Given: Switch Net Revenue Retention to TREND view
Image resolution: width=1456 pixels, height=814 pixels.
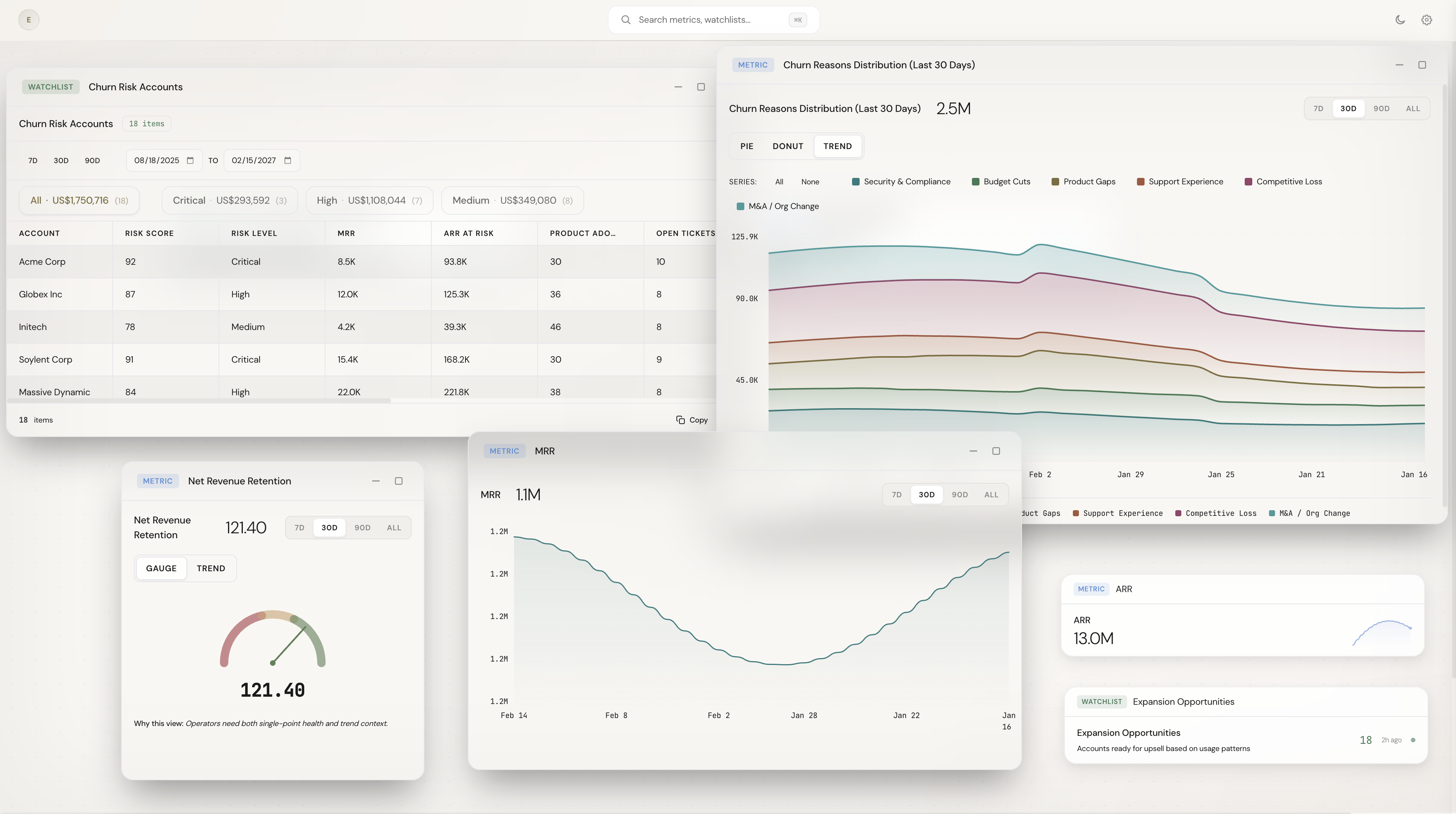Looking at the screenshot, I should click(x=210, y=568).
